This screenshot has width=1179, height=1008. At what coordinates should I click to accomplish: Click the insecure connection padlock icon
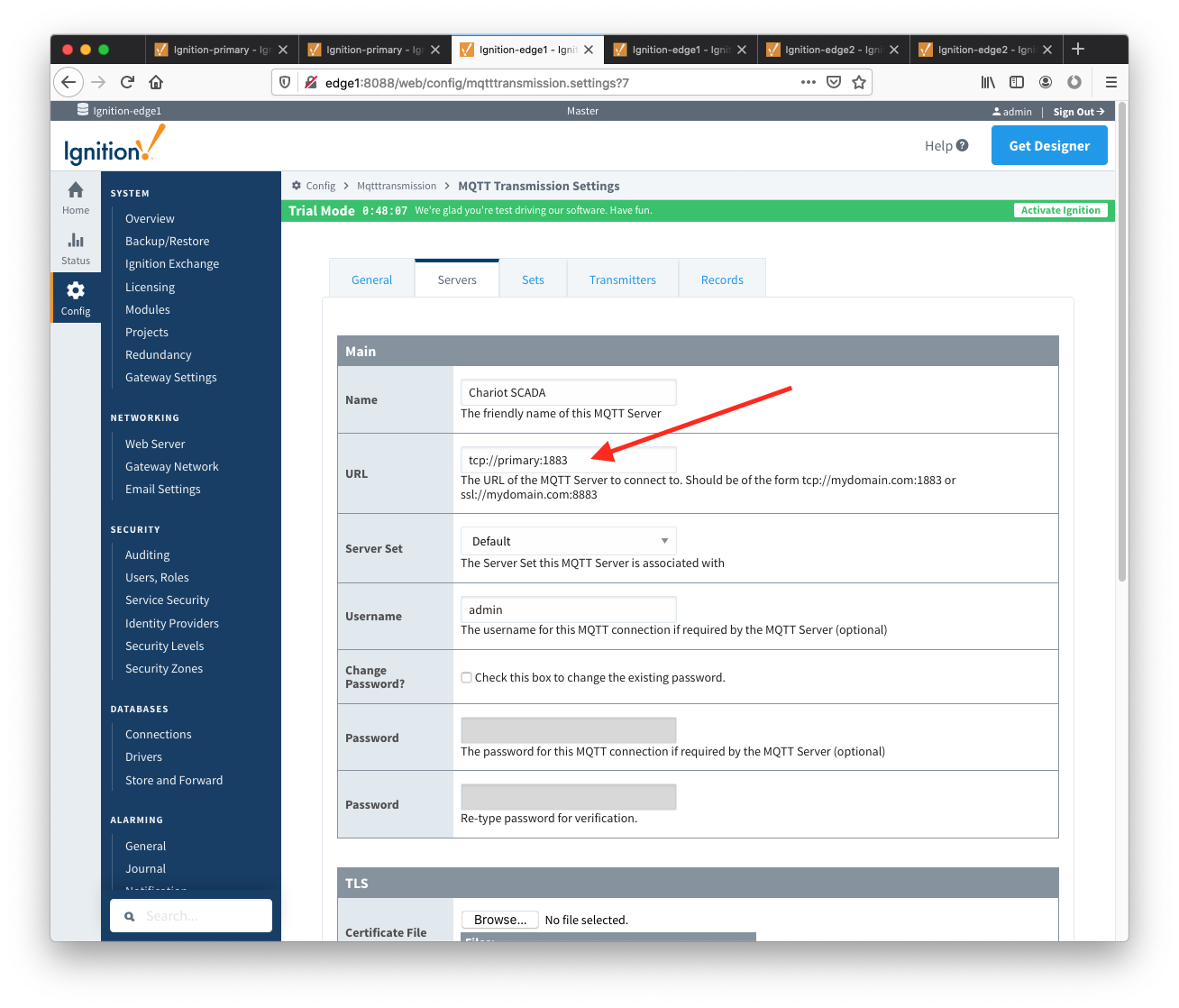tap(311, 82)
